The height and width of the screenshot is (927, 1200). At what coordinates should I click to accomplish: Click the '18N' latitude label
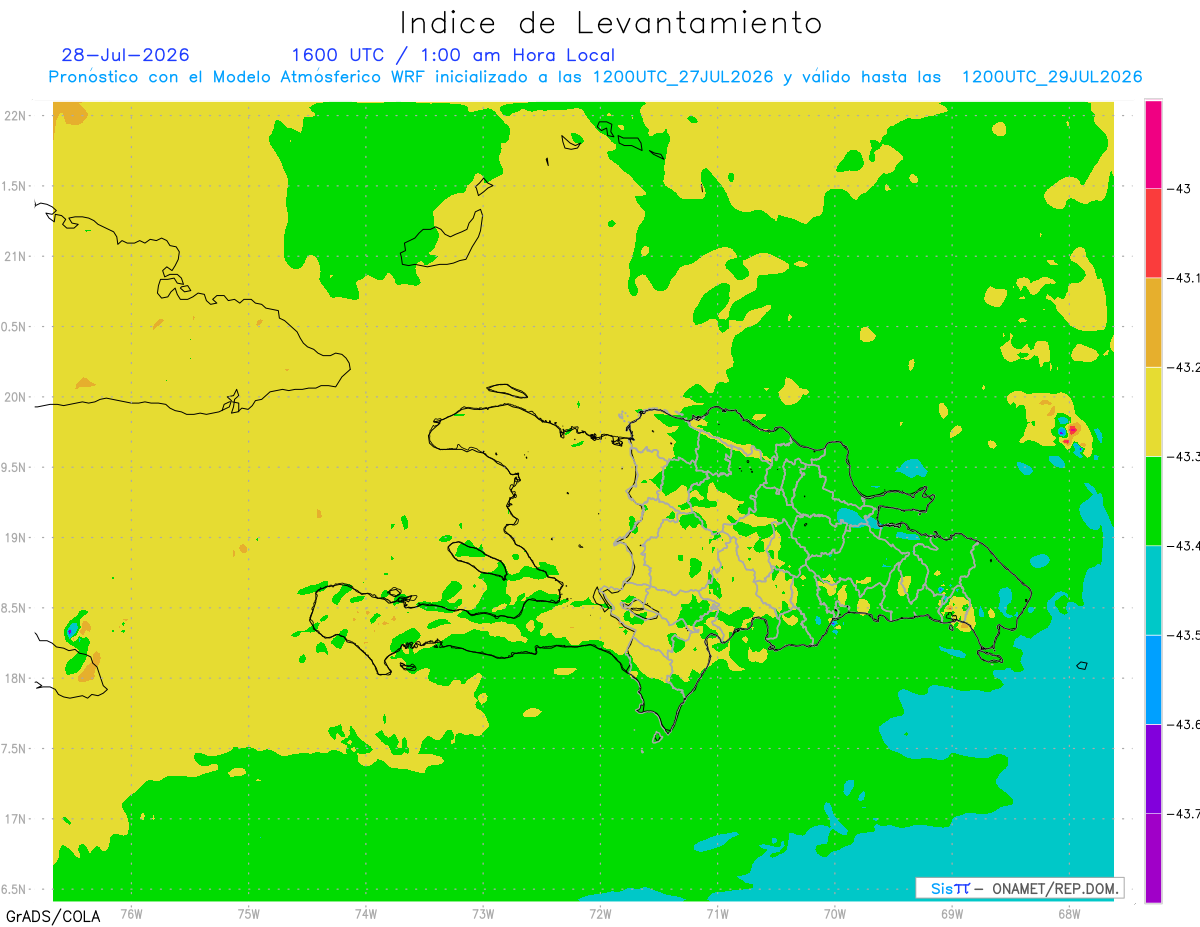[x=16, y=678]
